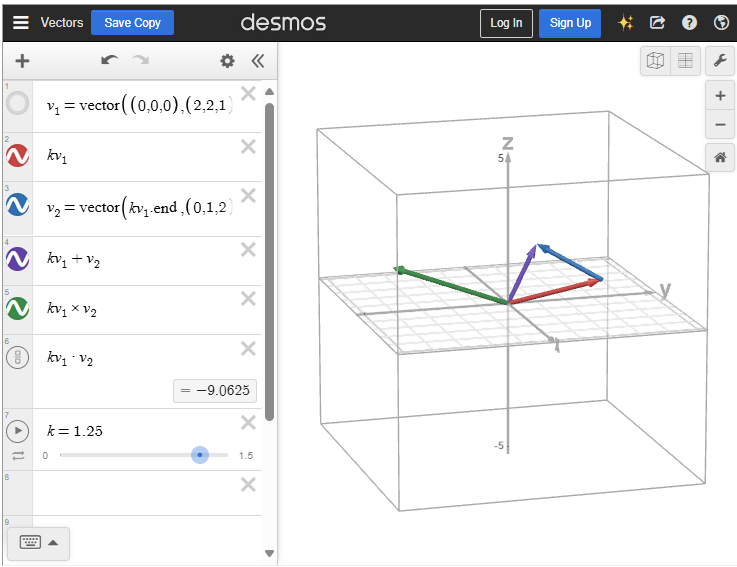Toggle visibility of blue v2 vector
Image resolution: width=737 pixels, height=567 pixels.
click(18, 206)
